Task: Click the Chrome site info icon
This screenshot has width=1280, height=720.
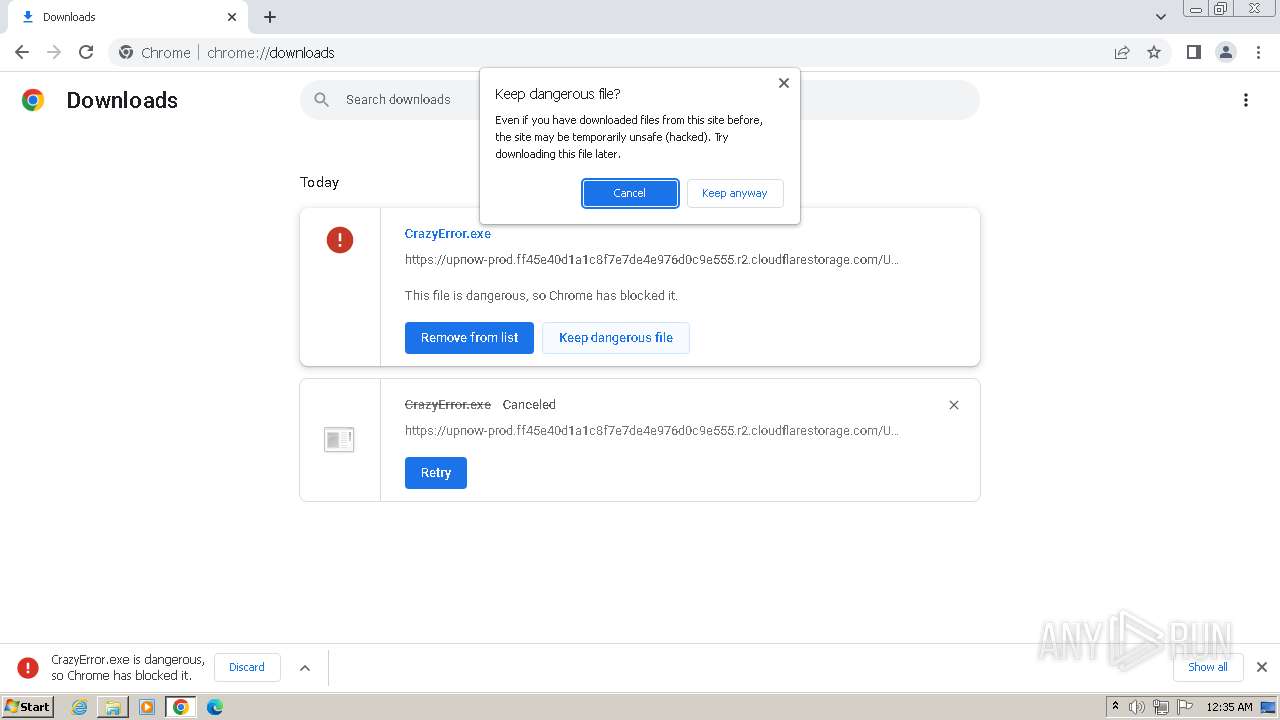Action: tap(126, 52)
